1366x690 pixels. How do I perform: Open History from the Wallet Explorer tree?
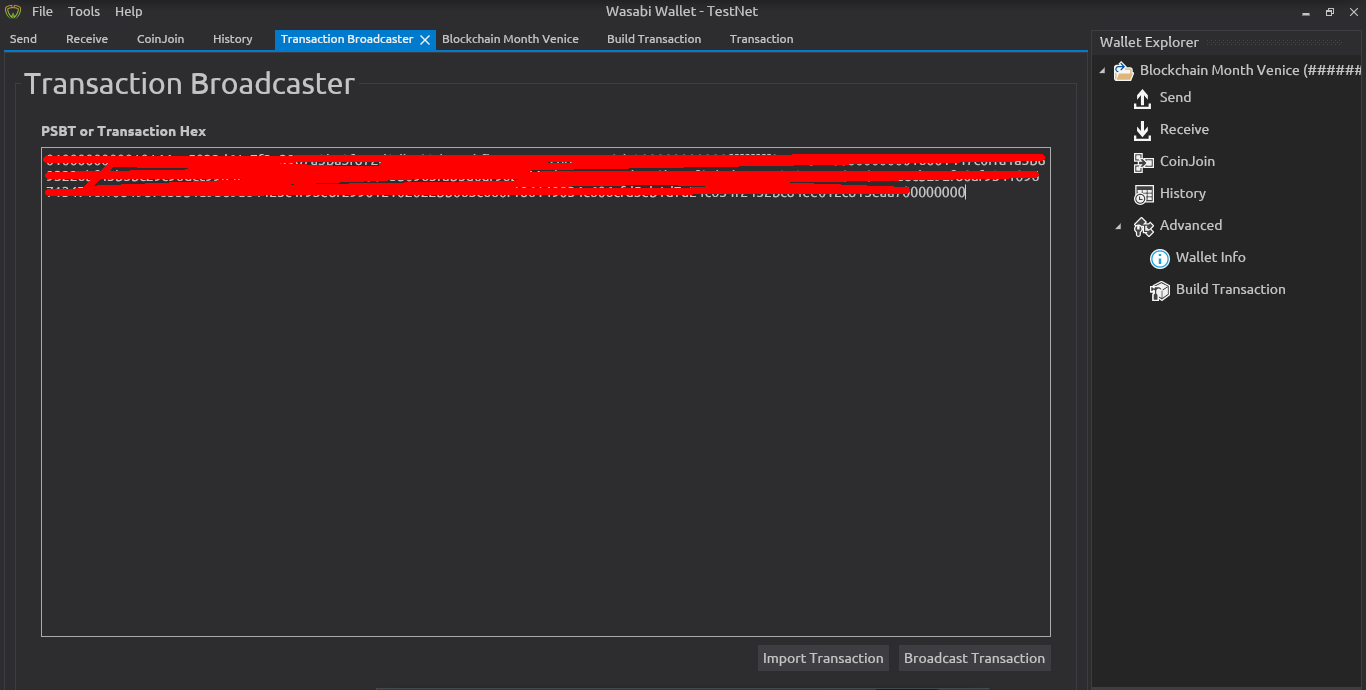click(x=1182, y=193)
